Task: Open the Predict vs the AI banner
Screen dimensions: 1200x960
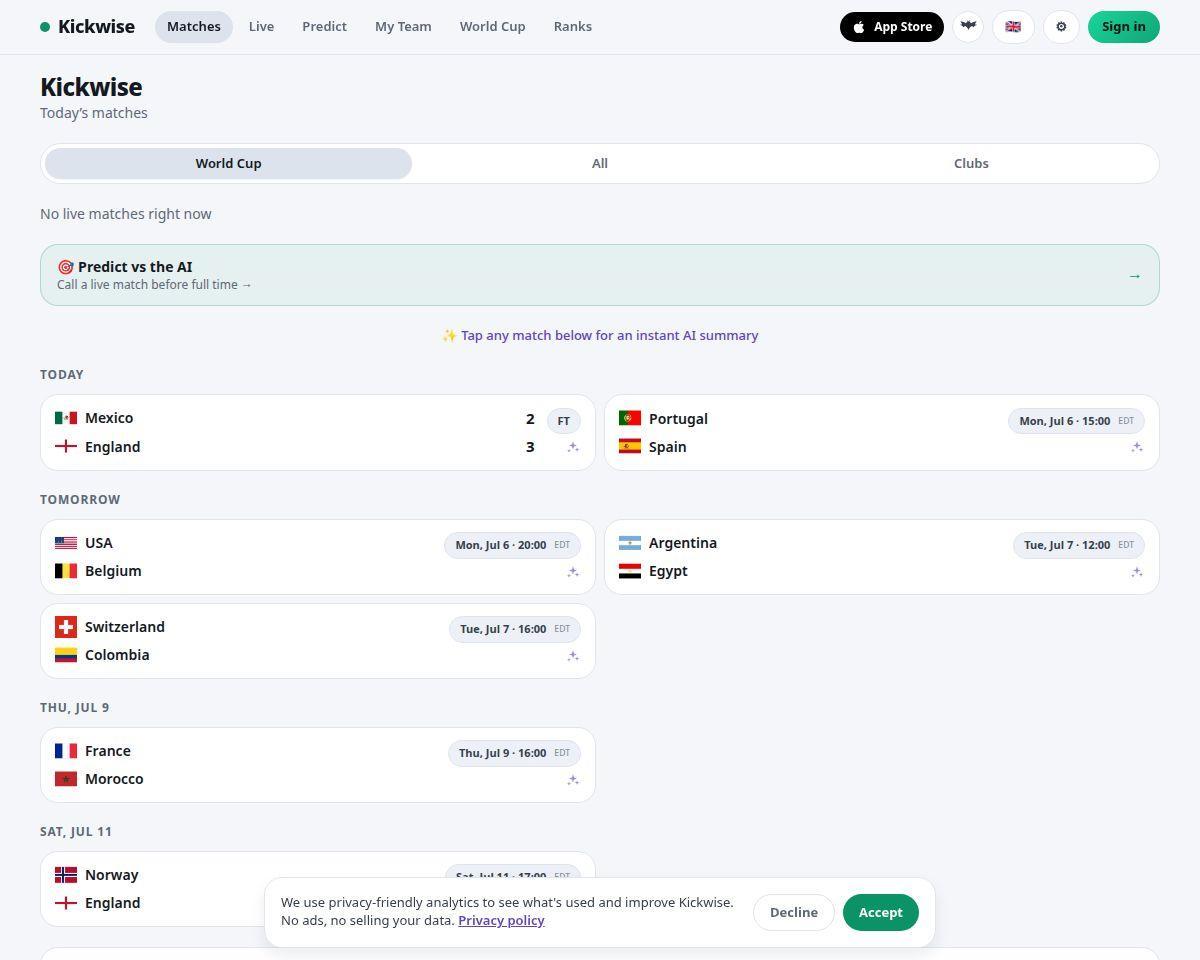Action: [600, 275]
